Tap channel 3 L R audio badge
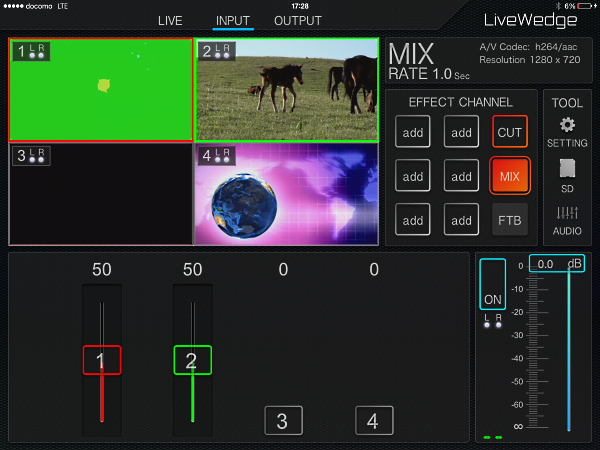600x450 pixels. tap(31, 156)
